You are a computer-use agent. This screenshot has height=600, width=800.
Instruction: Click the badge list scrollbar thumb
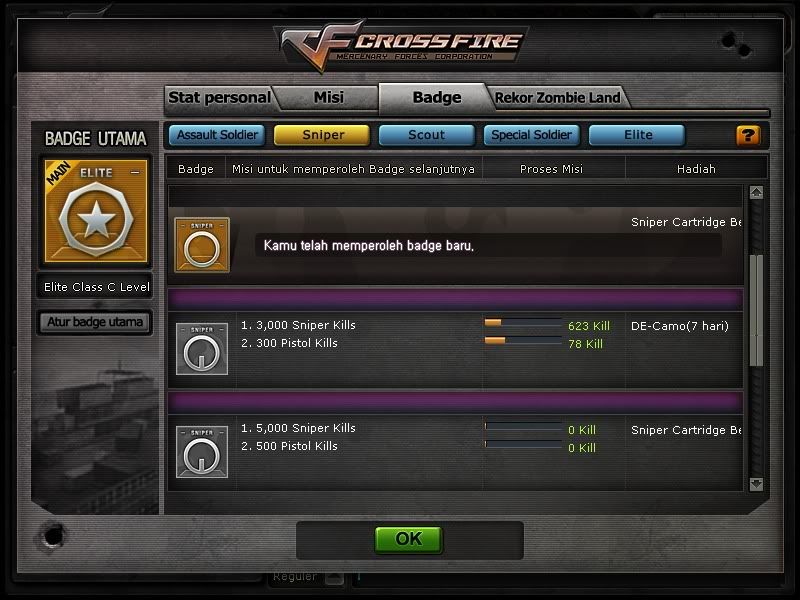(x=756, y=310)
